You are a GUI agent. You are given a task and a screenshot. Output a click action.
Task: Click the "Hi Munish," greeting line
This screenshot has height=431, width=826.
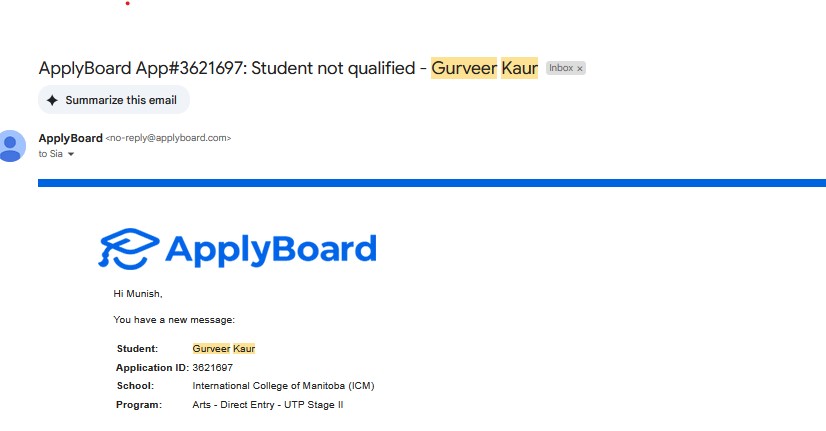point(137,293)
